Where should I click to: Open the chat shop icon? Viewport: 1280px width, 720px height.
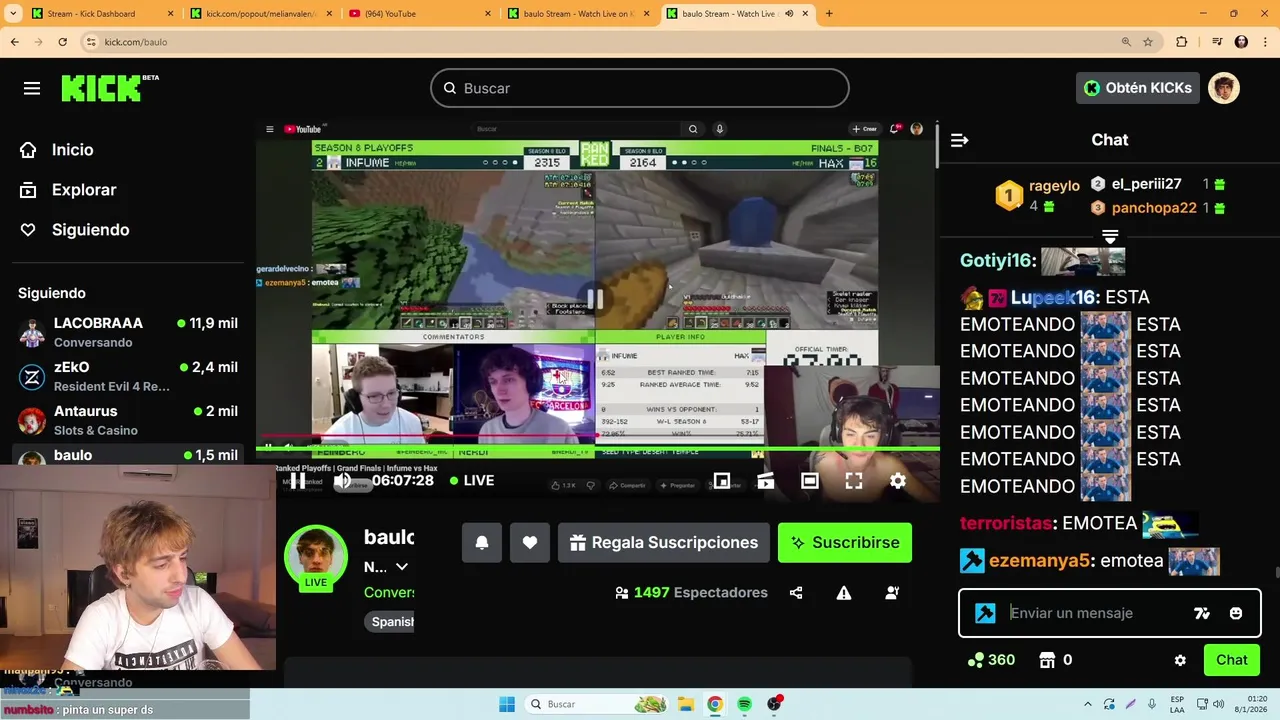coord(1047,660)
